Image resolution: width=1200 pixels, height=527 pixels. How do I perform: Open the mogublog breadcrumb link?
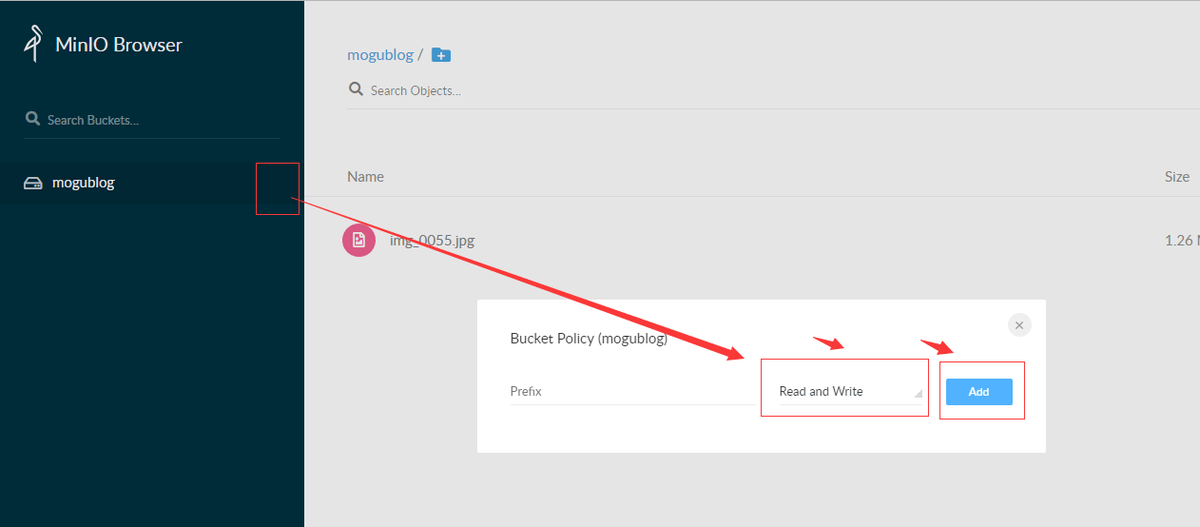click(380, 55)
